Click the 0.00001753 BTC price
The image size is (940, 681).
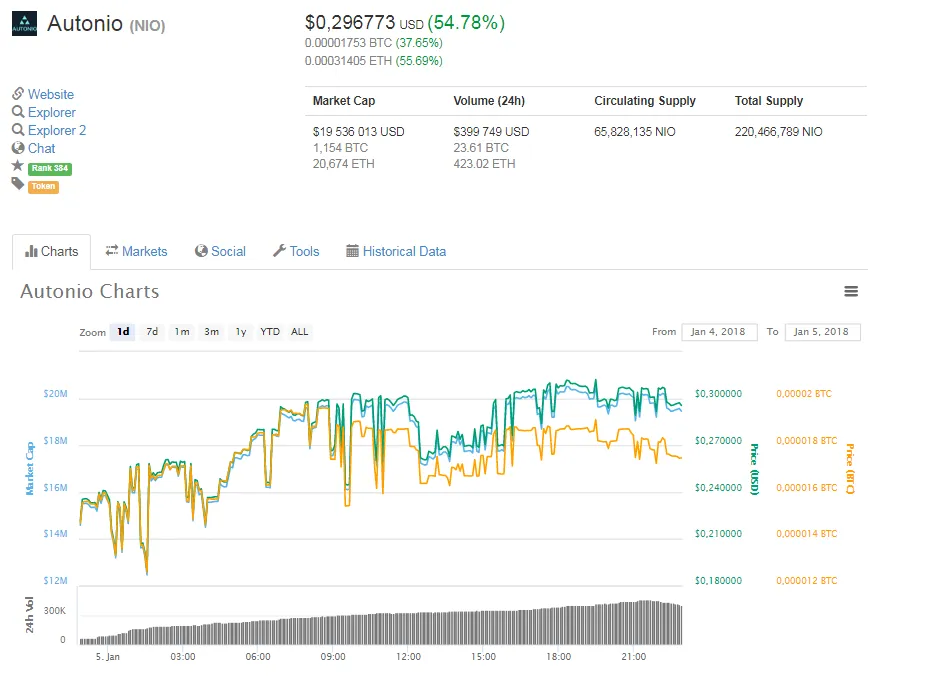coord(348,43)
